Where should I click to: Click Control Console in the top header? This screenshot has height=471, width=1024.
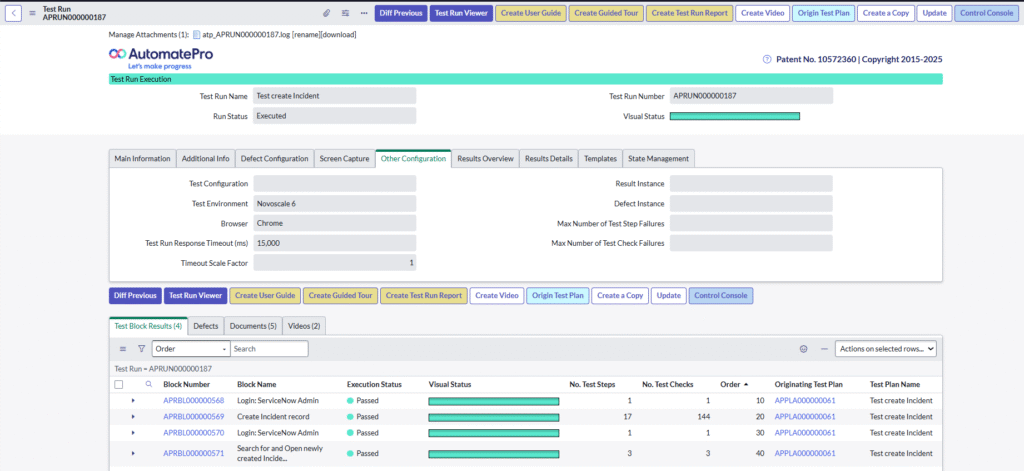(987, 13)
